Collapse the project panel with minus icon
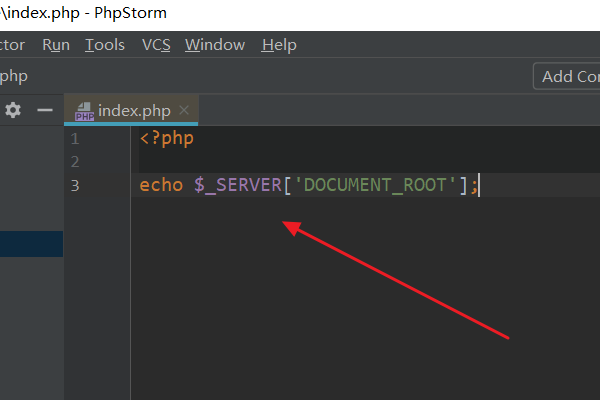600x400 pixels. tap(45, 110)
